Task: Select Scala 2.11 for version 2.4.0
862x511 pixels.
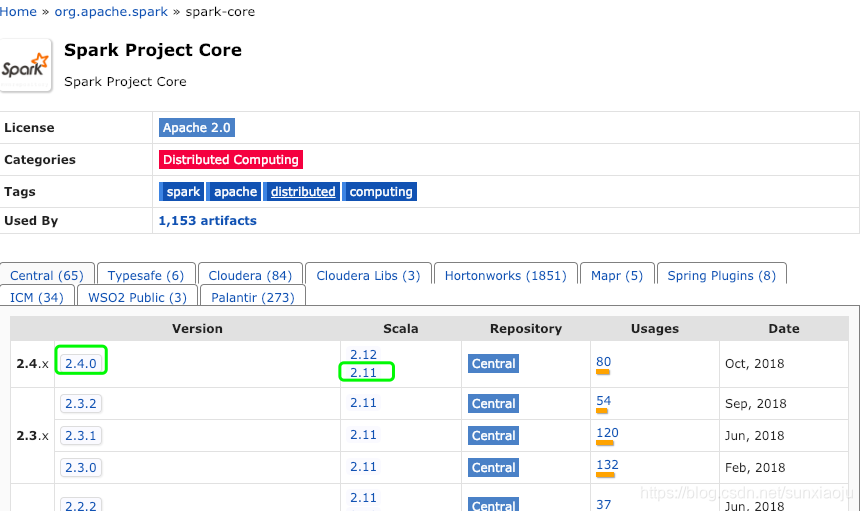Action: click(363, 373)
